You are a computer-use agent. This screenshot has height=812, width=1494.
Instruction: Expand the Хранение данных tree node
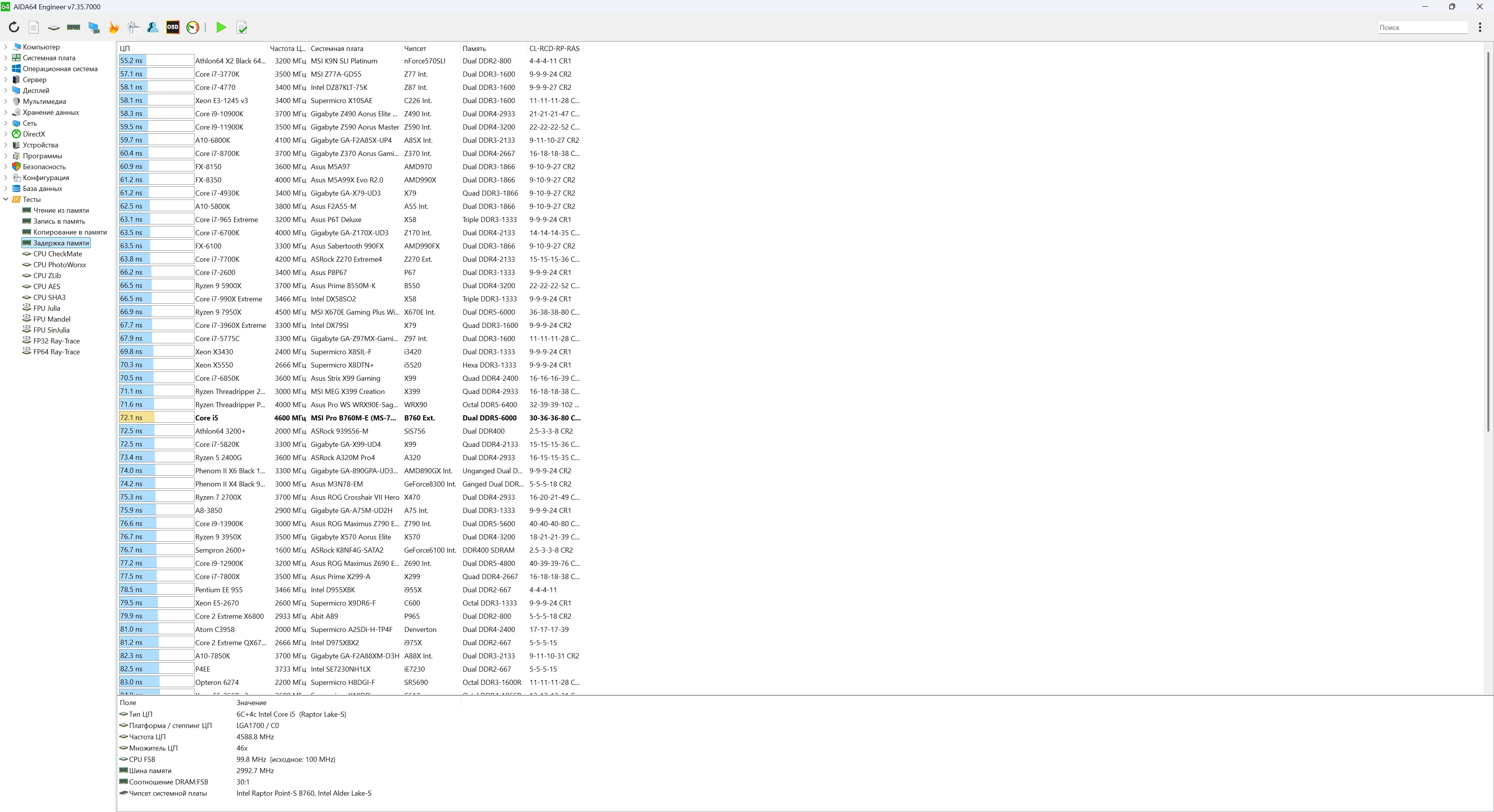click(x=6, y=112)
